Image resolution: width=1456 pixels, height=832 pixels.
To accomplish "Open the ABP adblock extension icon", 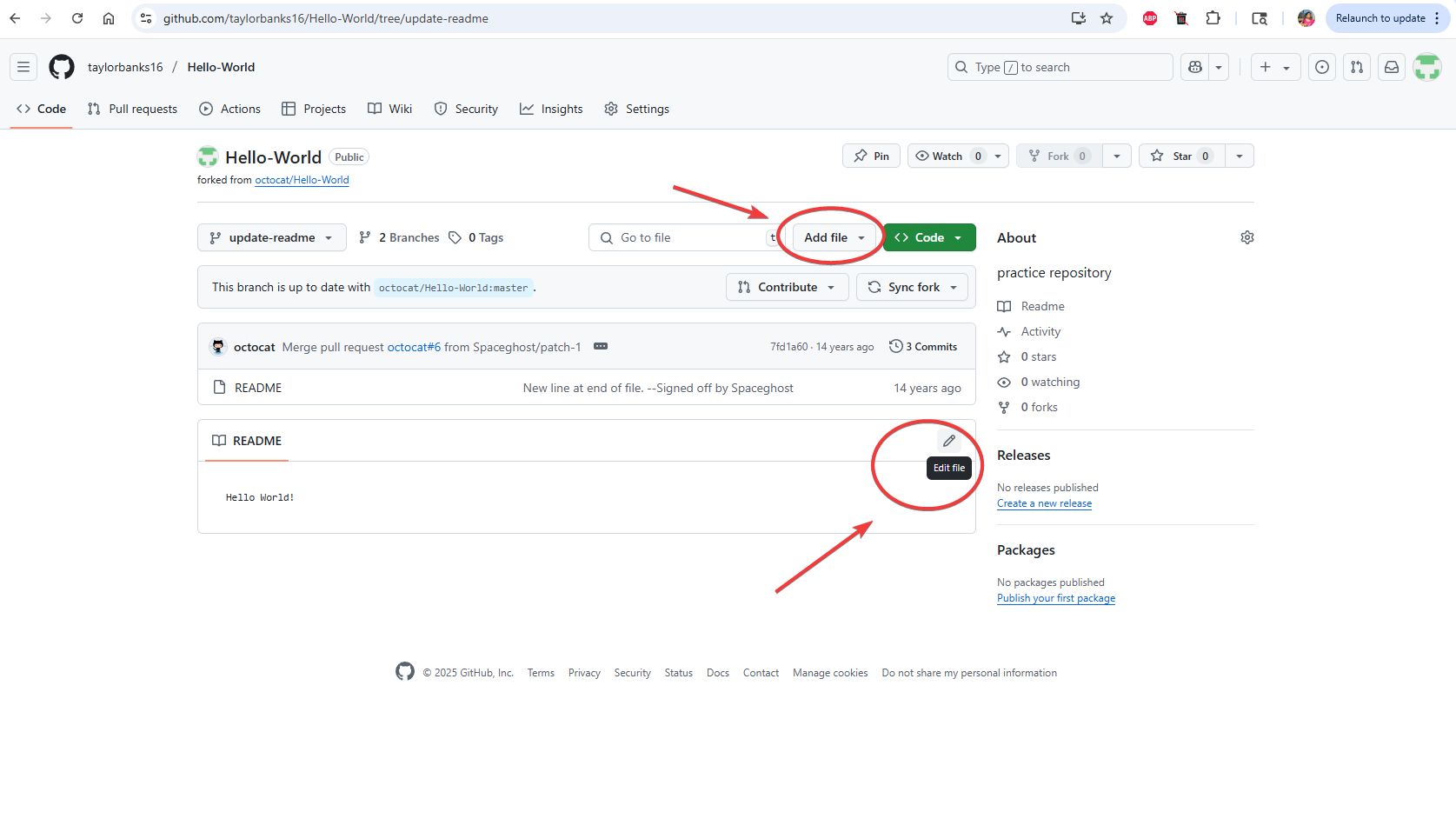I will click(x=1150, y=18).
